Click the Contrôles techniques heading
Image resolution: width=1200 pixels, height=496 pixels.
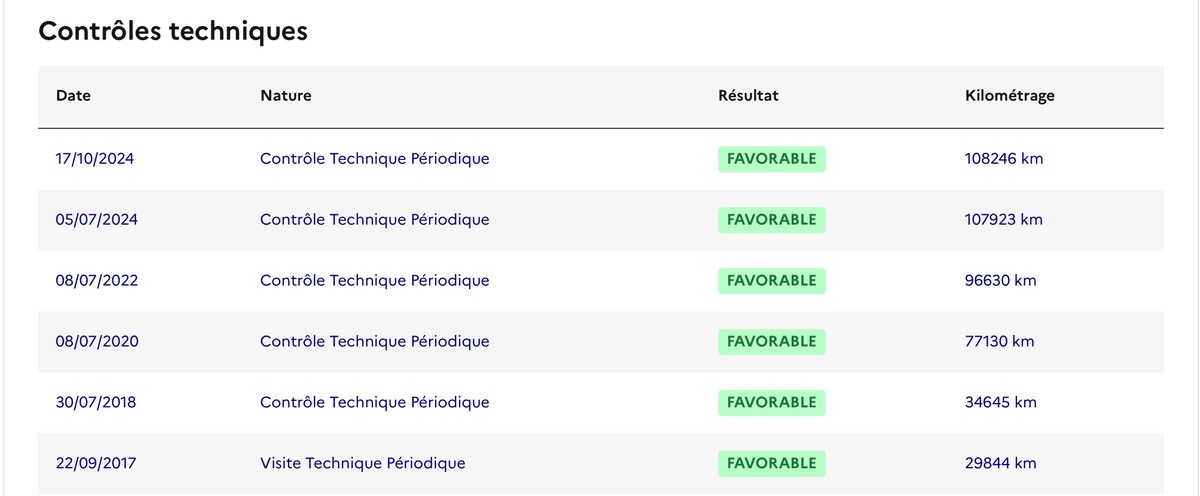tap(172, 31)
